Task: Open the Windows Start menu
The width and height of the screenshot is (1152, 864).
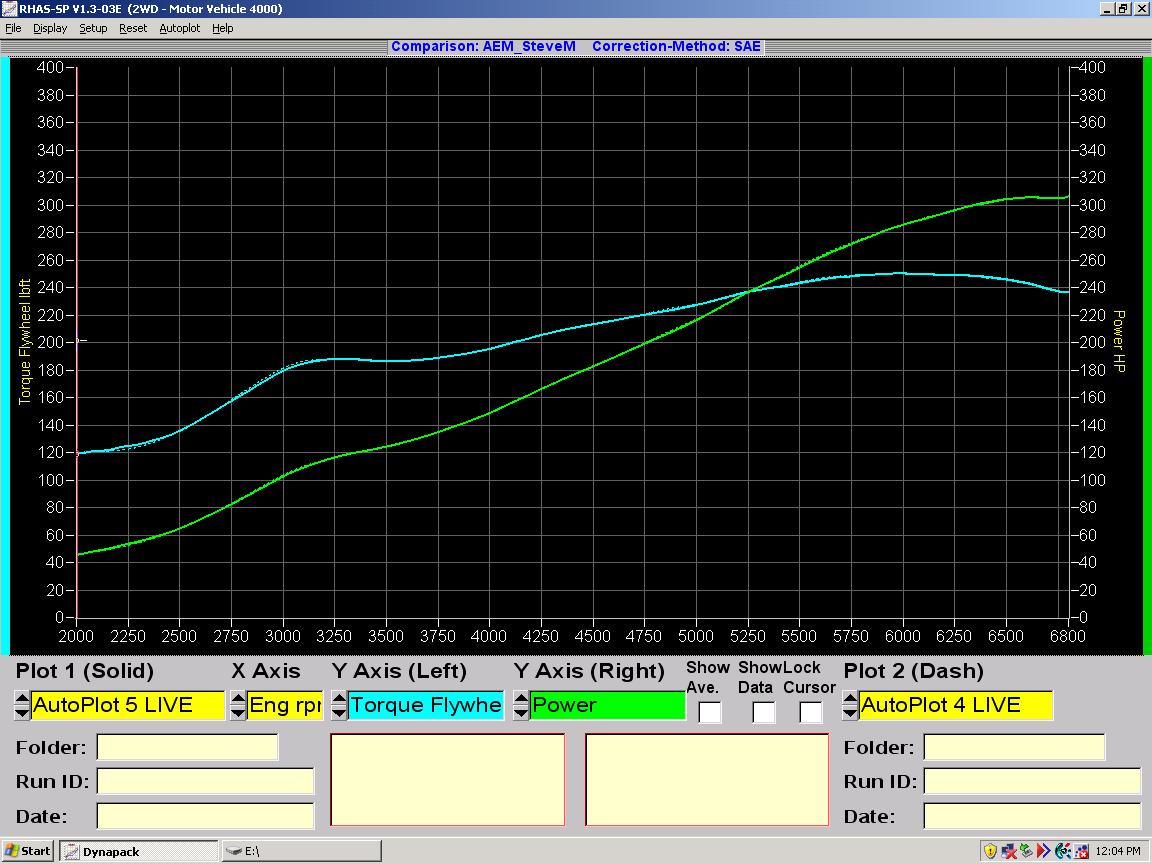Action: point(27,851)
